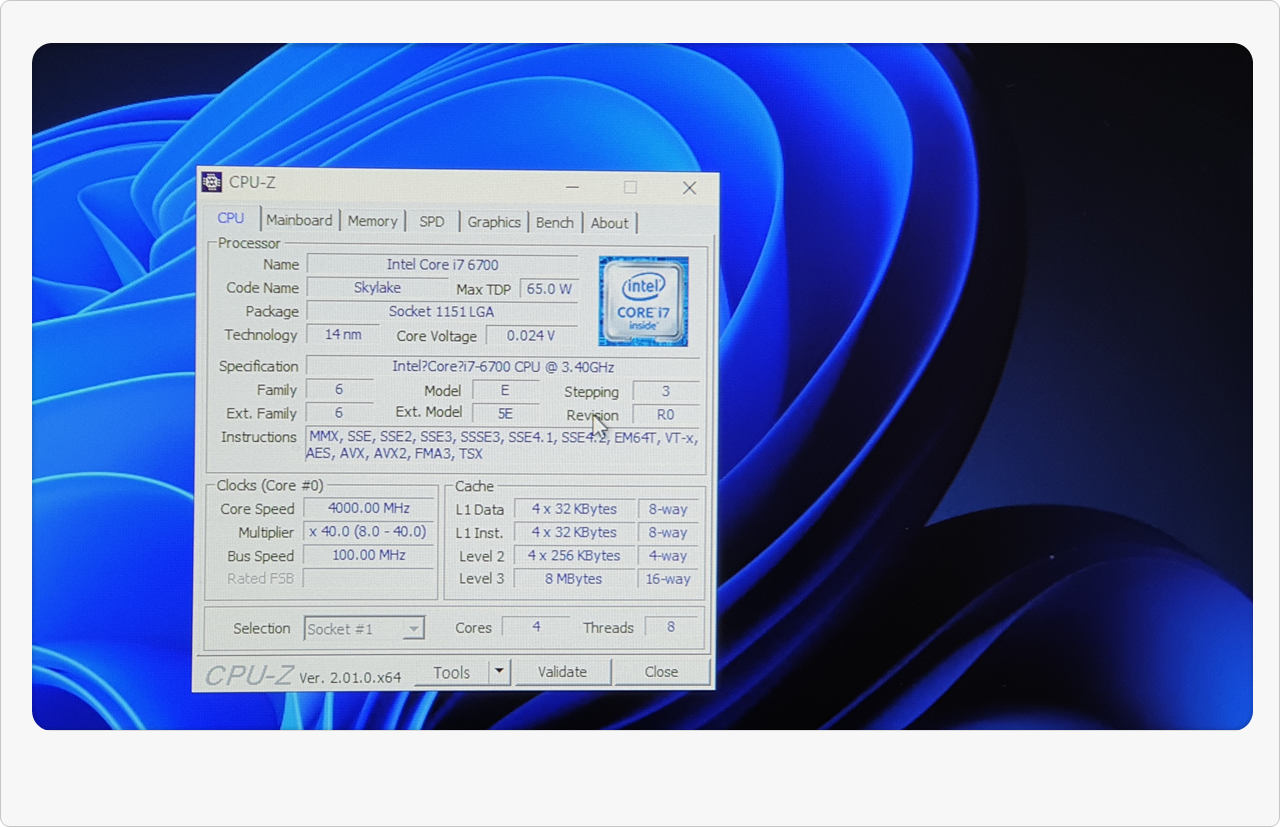Click the Level 3 16-way associativity value
1280x827 pixels.
pos(668,579)
